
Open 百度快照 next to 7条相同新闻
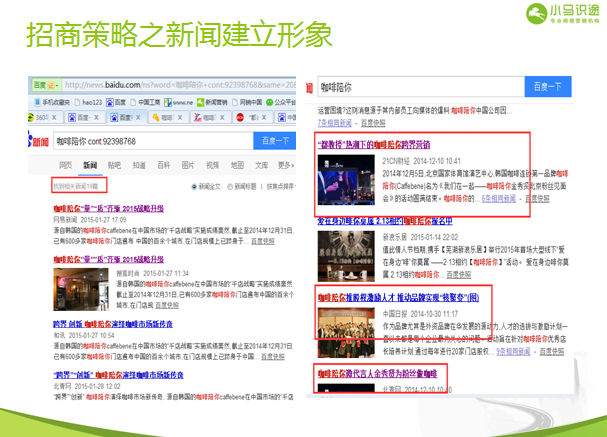[373, 123]
